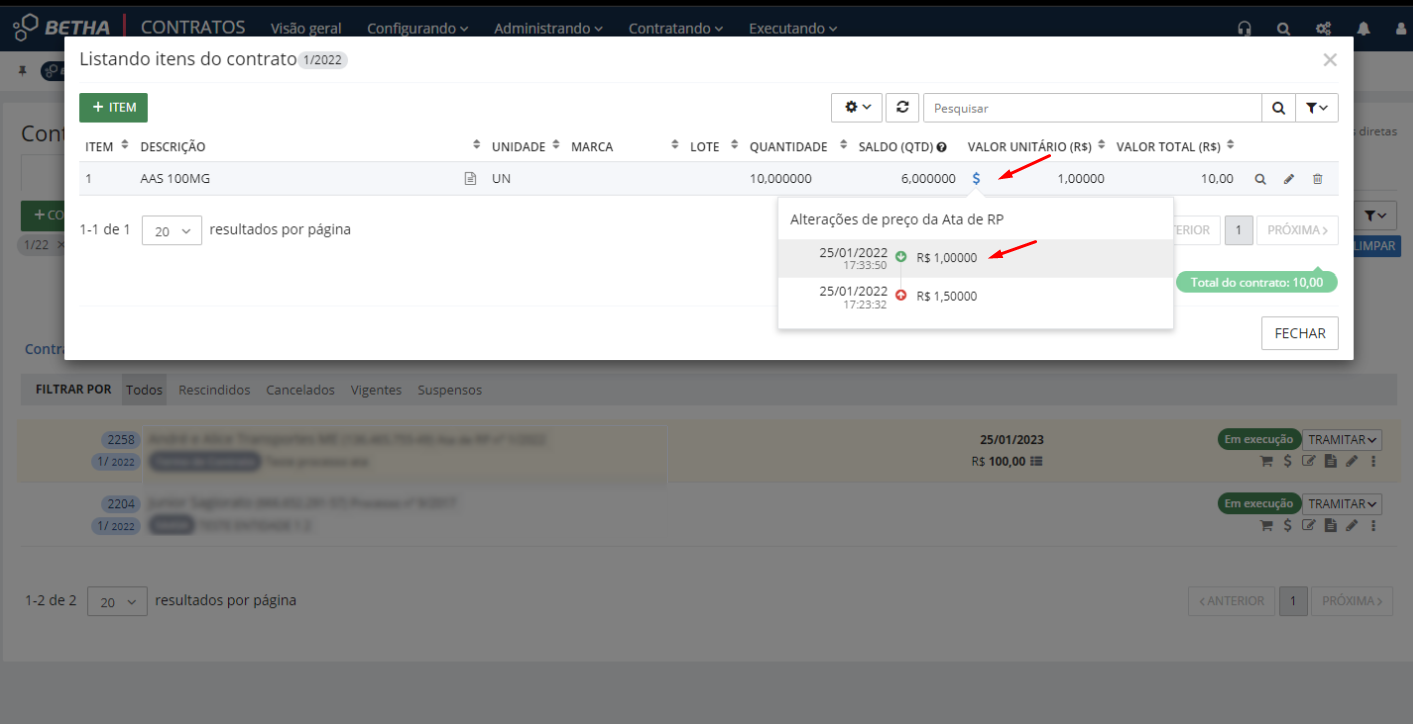Image resolution: width=1413 pixels, height=724 pixels.
Task: Sort by the UNIDADE column header
Action: pyautogui.click(x=518, y=147)
